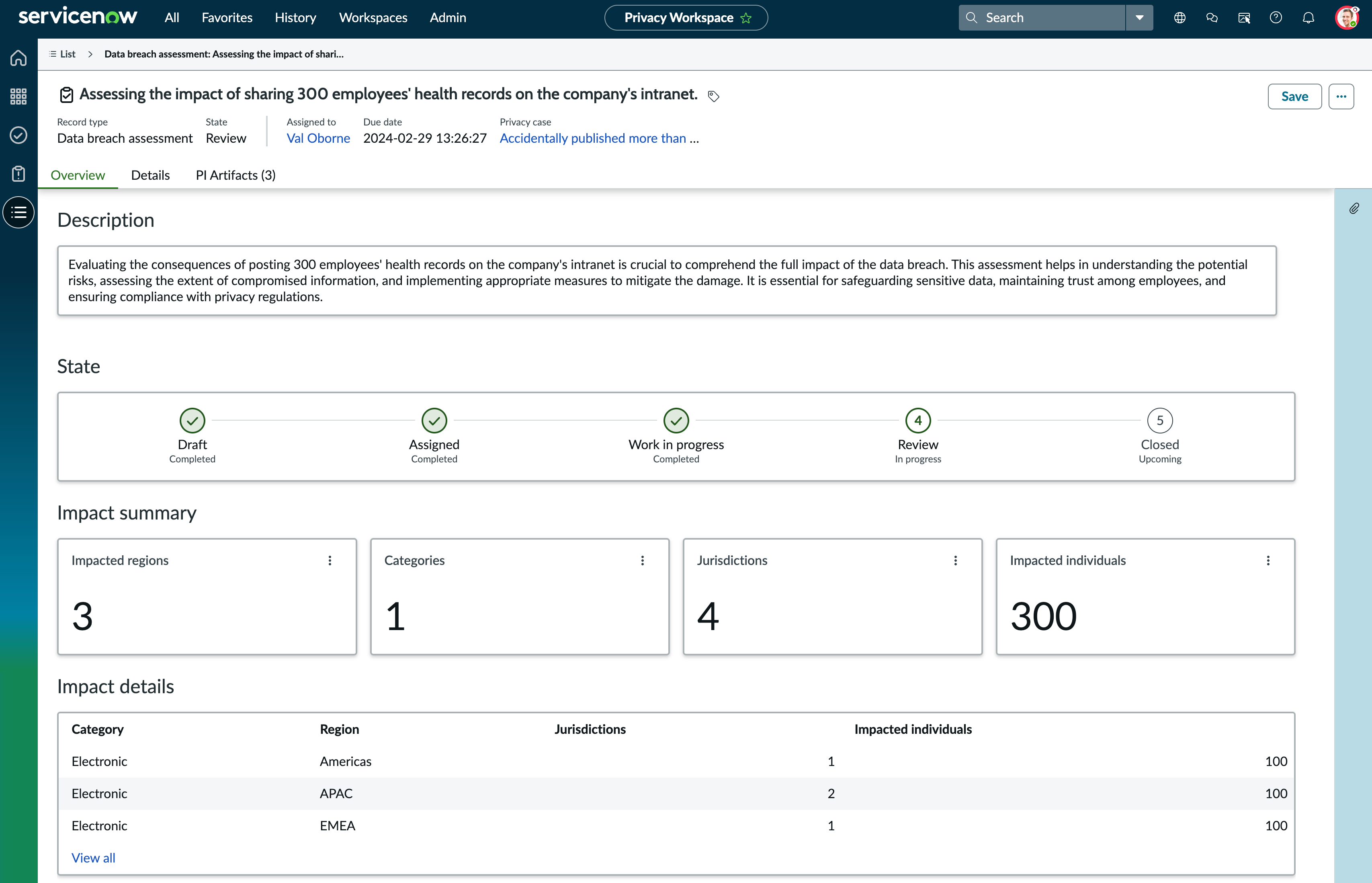1372x883 pixels.
Task: Open Jurisdictions card options menu
Action: point(955,561)
